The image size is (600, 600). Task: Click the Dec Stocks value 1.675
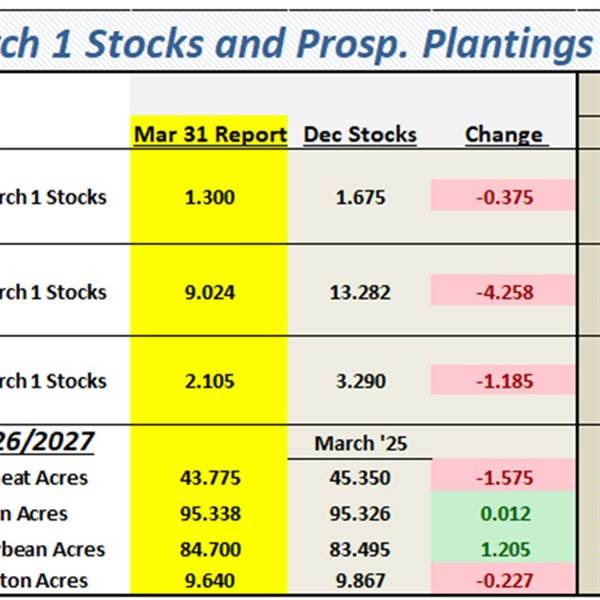coord(360,197)
